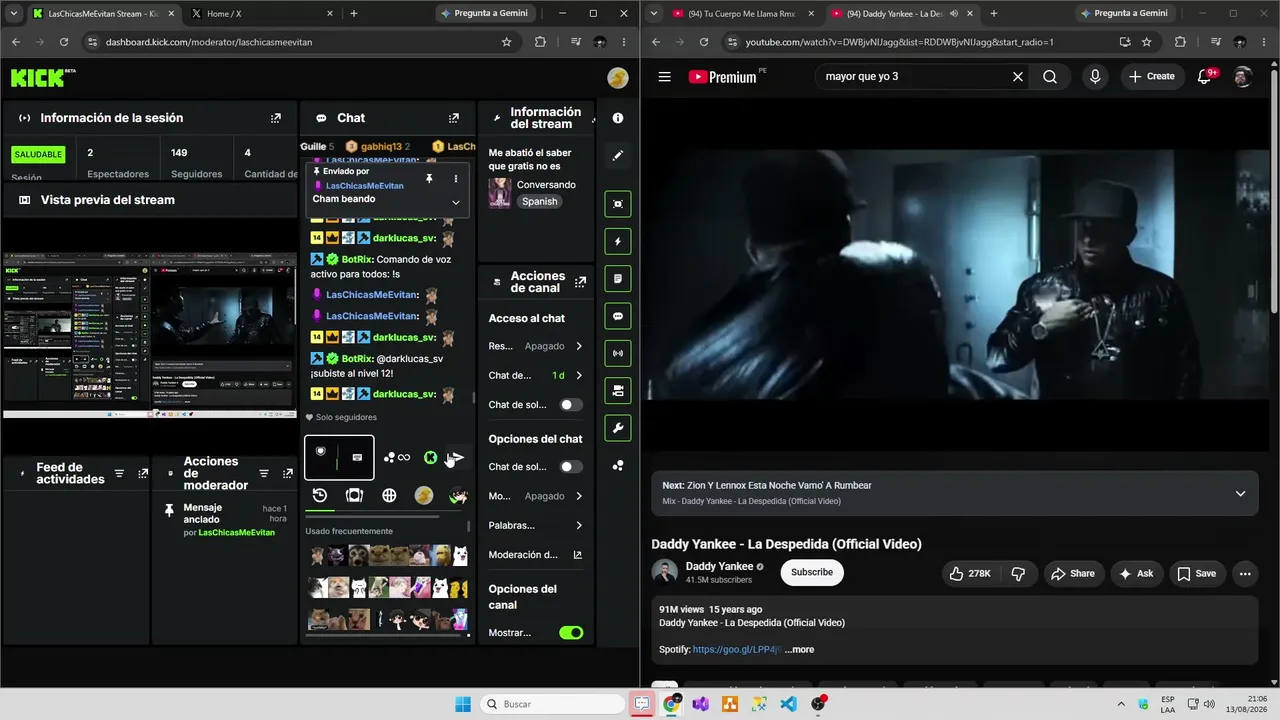Dislike the Daddy Yankee video
This screenshot has height=720, width=1280.
point(1018,573)
